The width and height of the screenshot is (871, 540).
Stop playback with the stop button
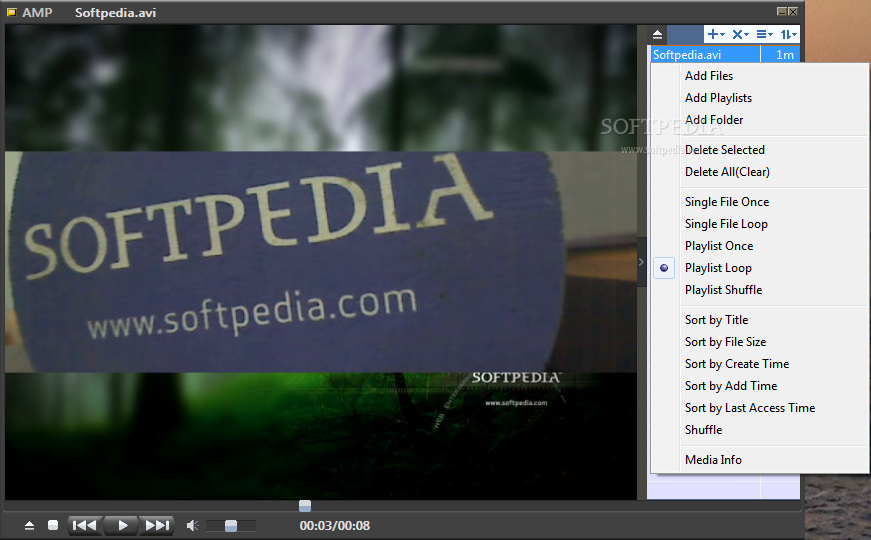click(x=53, y=525)
